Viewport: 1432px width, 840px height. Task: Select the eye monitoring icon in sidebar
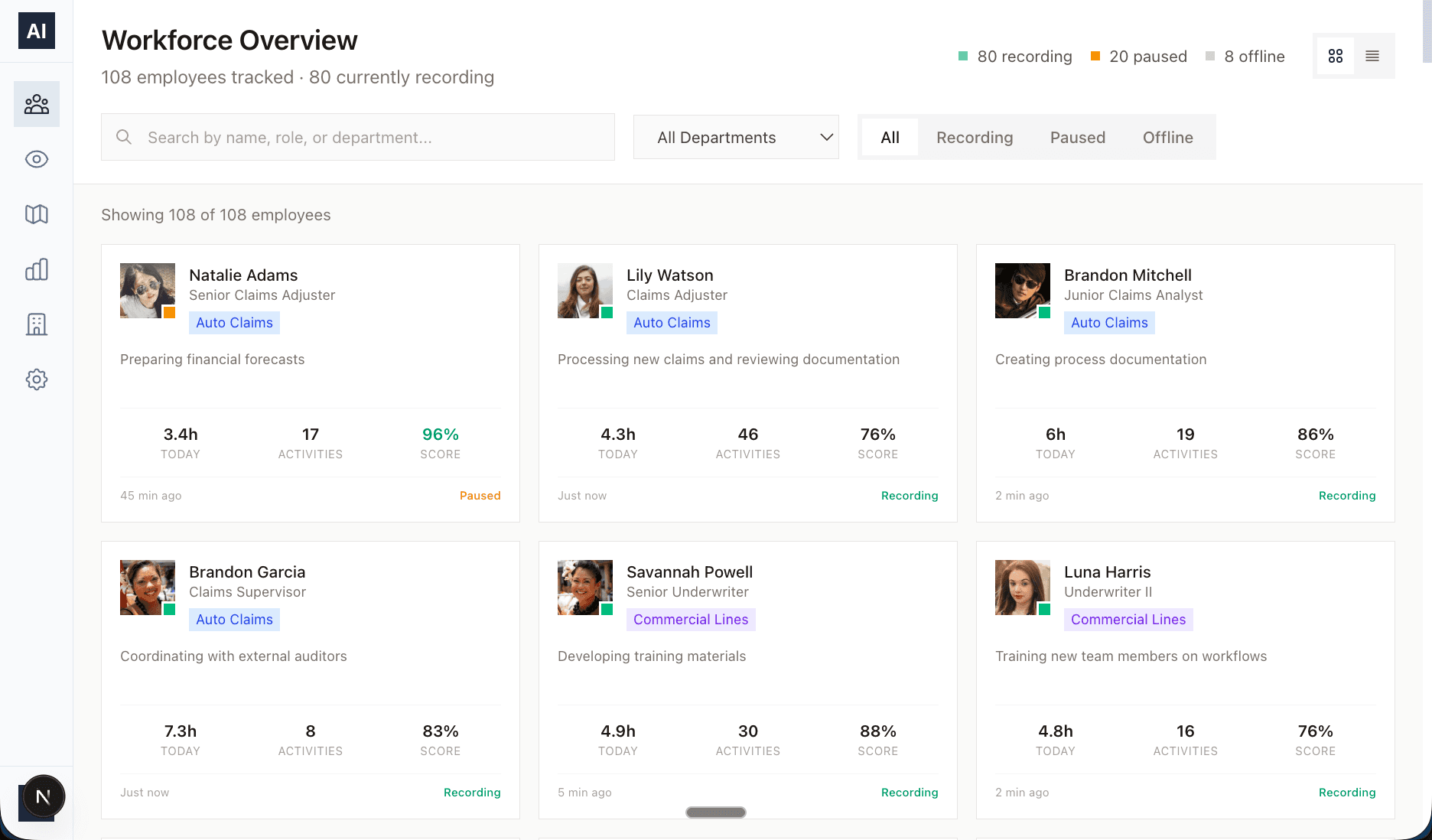[36, 159]
